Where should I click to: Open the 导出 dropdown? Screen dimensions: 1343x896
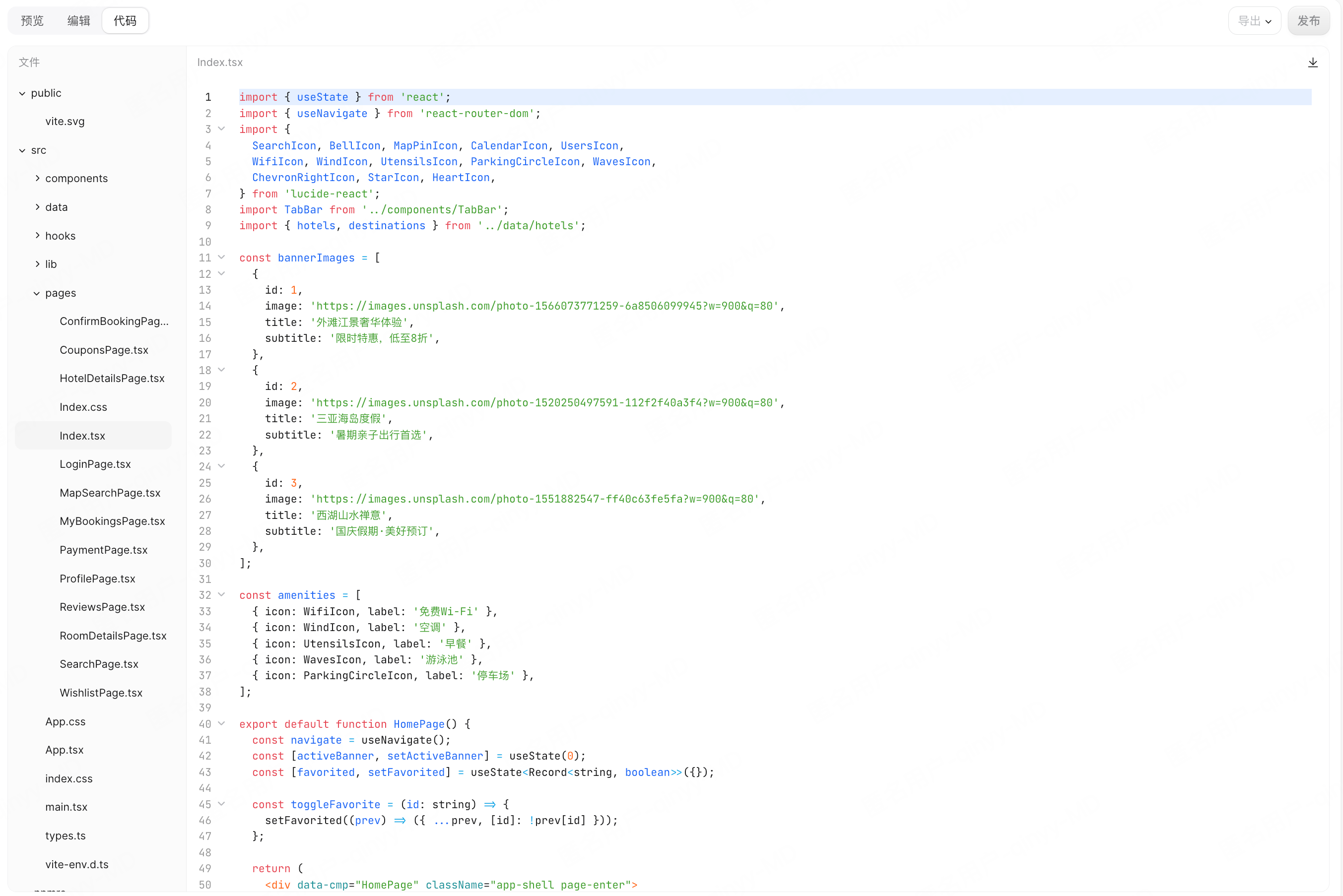point(1255,21)
